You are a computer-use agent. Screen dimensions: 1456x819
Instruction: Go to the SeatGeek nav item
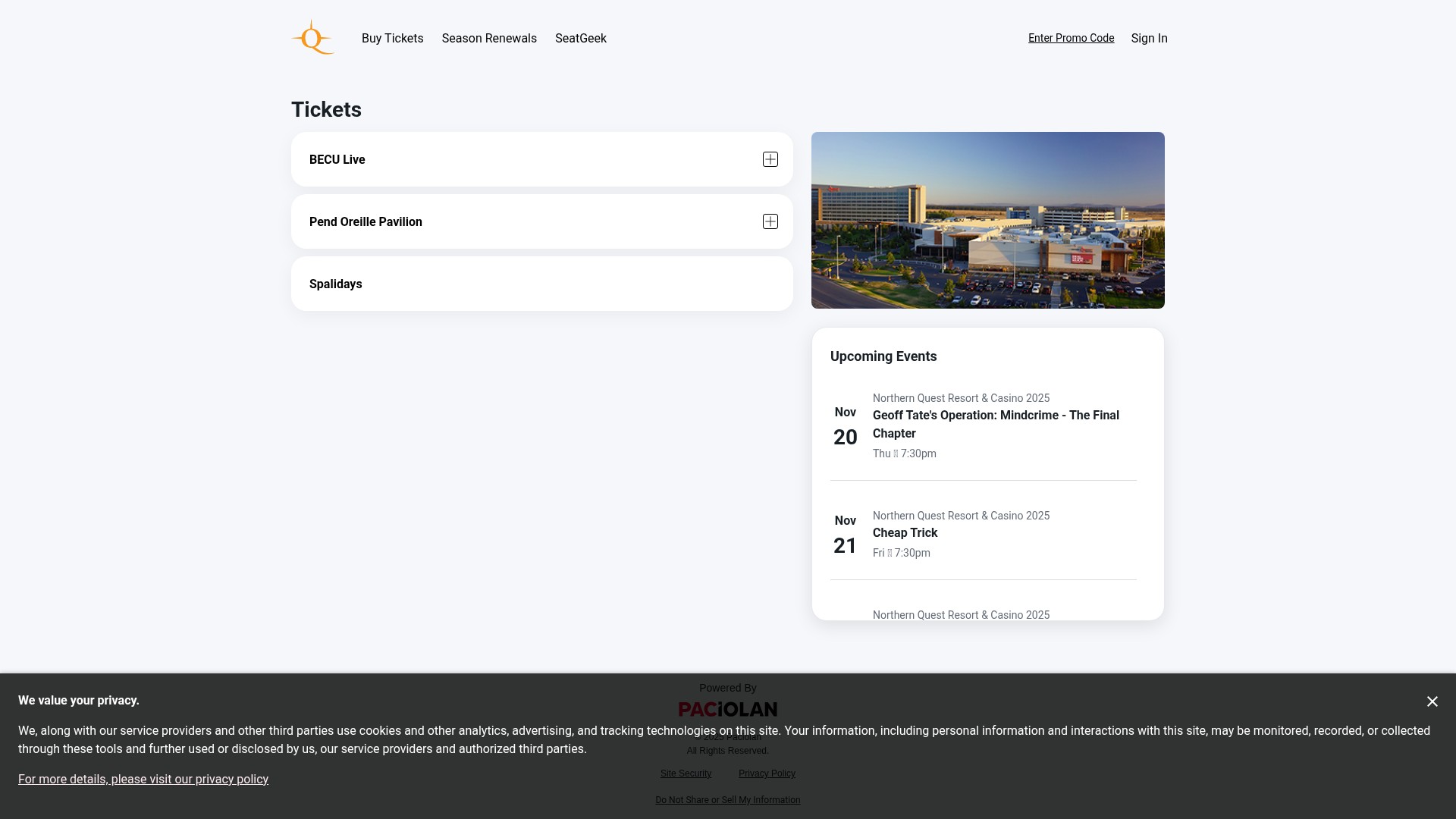click(x=581, y=38)
